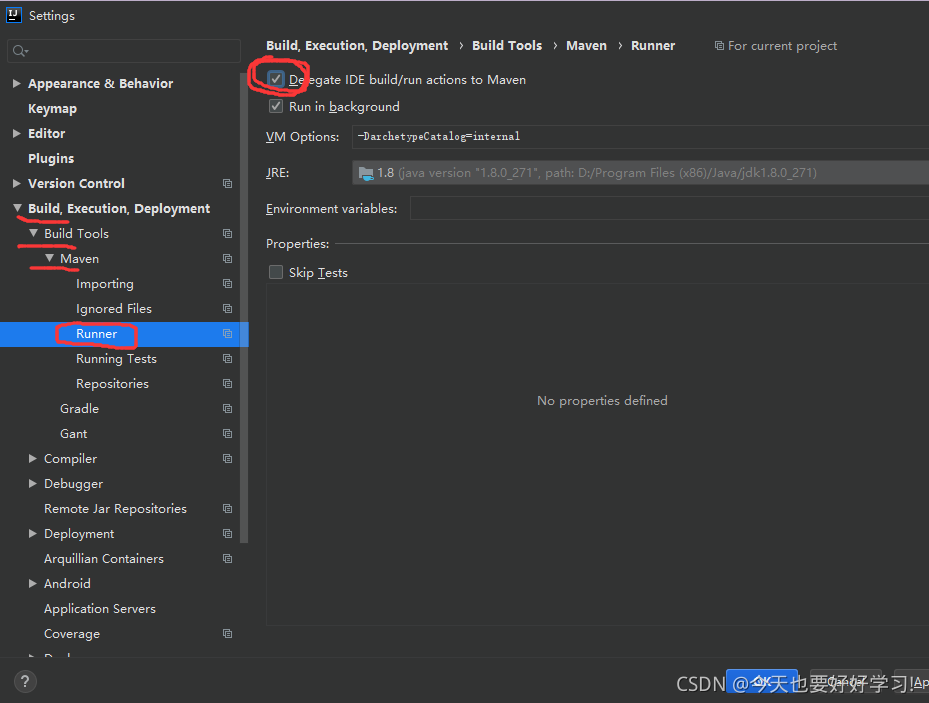Click project-level icon beside Remote Jar Repositories

(x=228, y=508)
